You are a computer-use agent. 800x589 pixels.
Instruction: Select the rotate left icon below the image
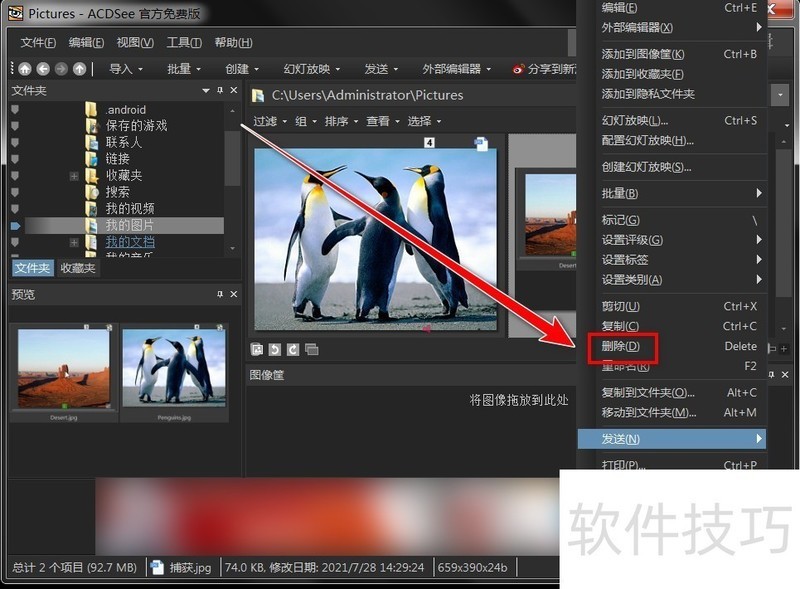click(x=275, y=350)
